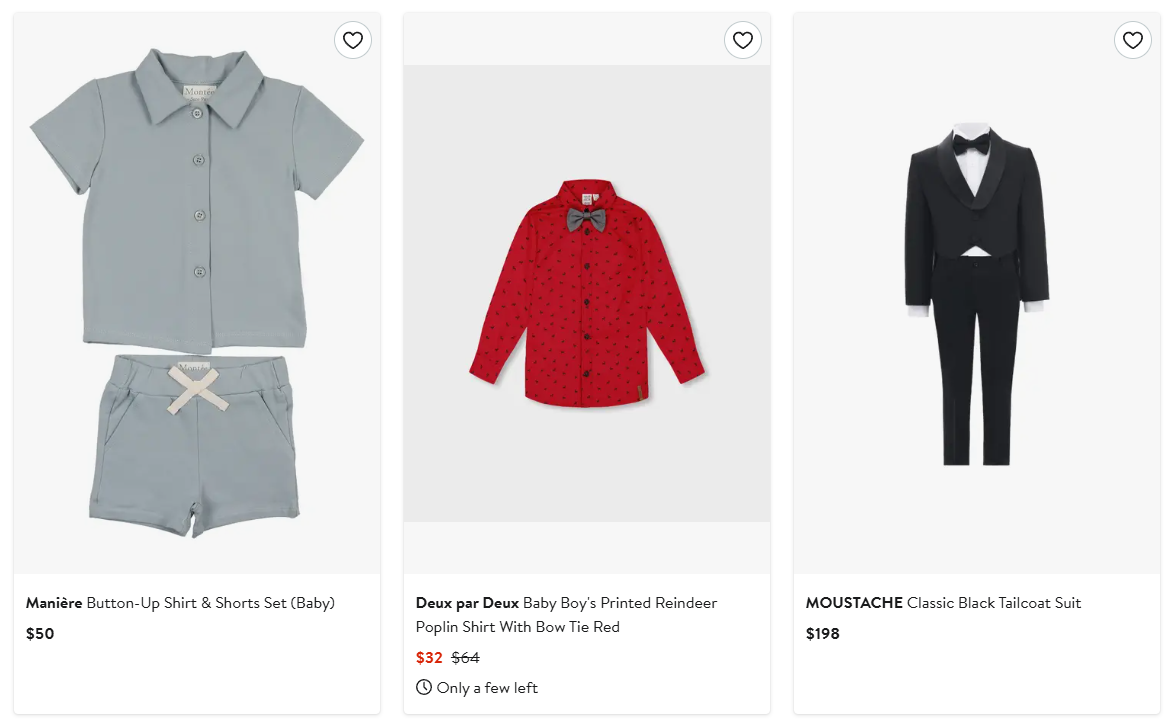Image resolution: width=1171 pixels, height=727 pixels.
Task: Click the Manière product image
Action: pos(196,290)
